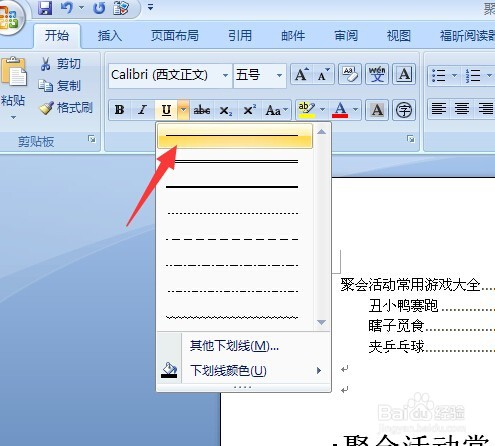Click the Bullets list icon

pos(439,75)
